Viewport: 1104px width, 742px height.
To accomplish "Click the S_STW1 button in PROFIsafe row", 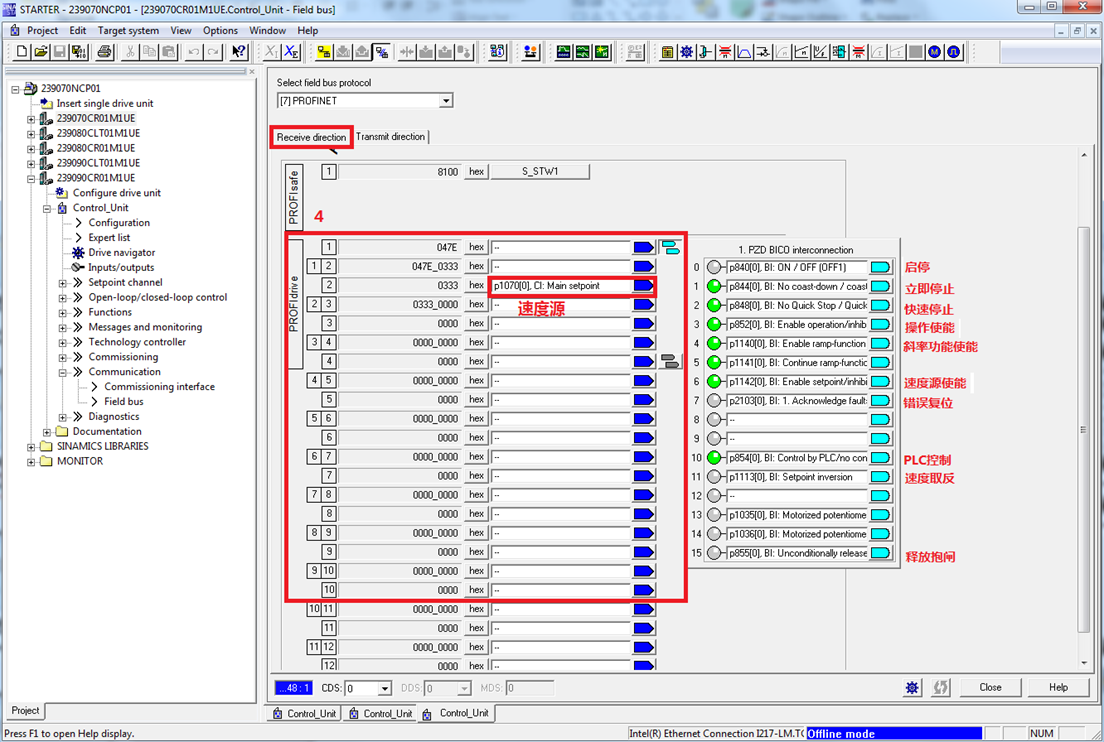I will pyautogui.click(x=540, y=172).
